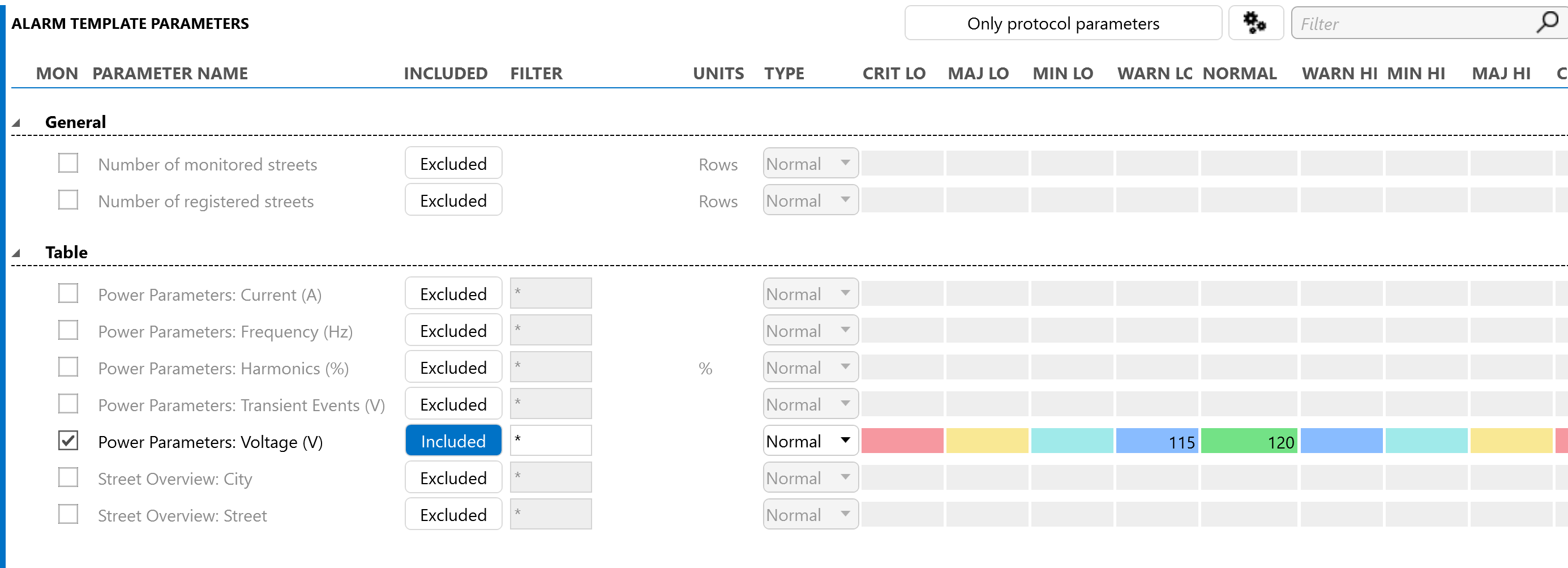Click the NORMAL column header
Image resolution: width=1568 pixels, height=568 pixels.
tap(1239, 74)
